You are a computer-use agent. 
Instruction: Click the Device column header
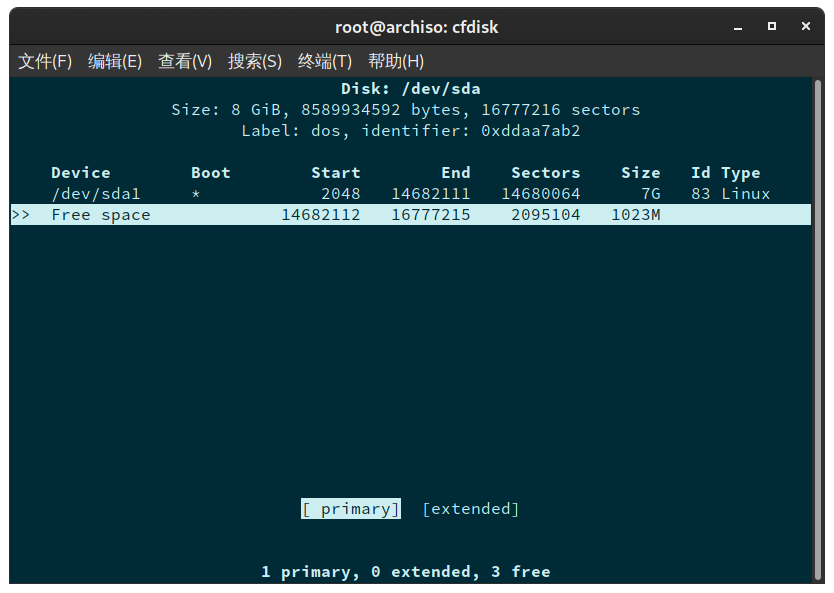point(80,172)
